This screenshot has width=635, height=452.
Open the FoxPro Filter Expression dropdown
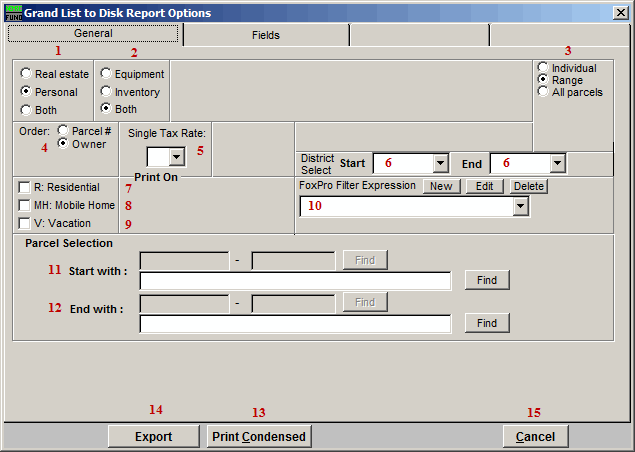[x=519, y=206]
